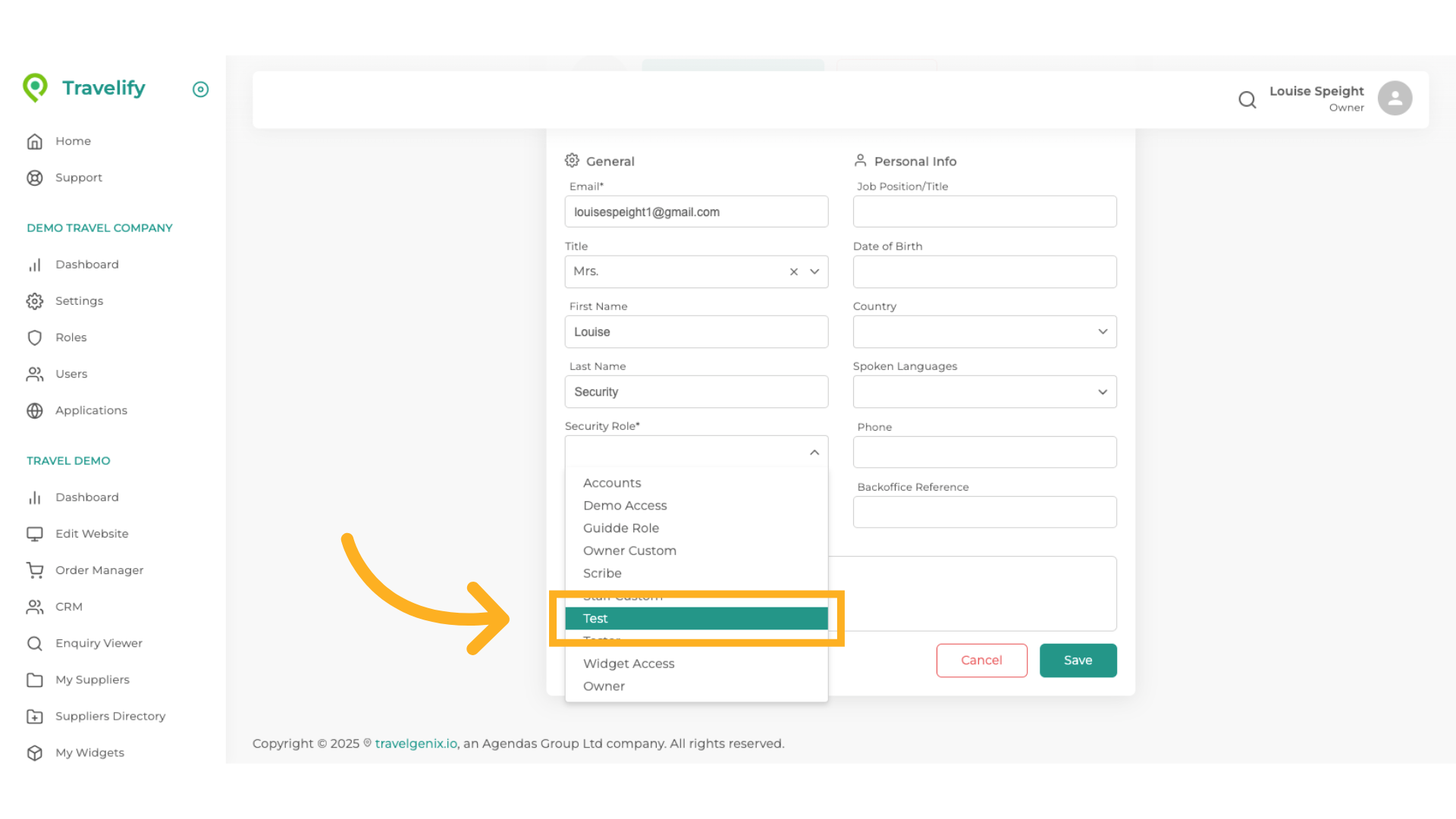Click the Job Position/Title field
The height and width of the screenshot is (819, 1456).
[984, 212]
